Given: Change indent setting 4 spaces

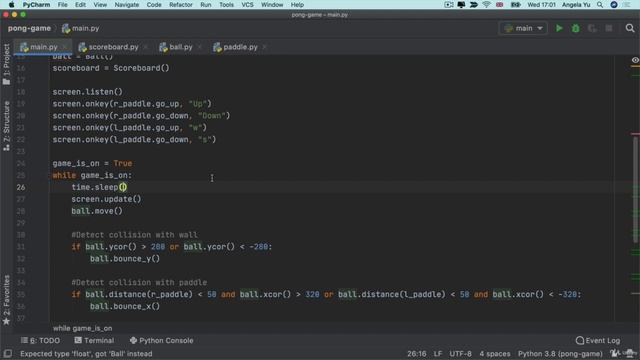Looking at the screenshot, I should (x=495, y=354).
